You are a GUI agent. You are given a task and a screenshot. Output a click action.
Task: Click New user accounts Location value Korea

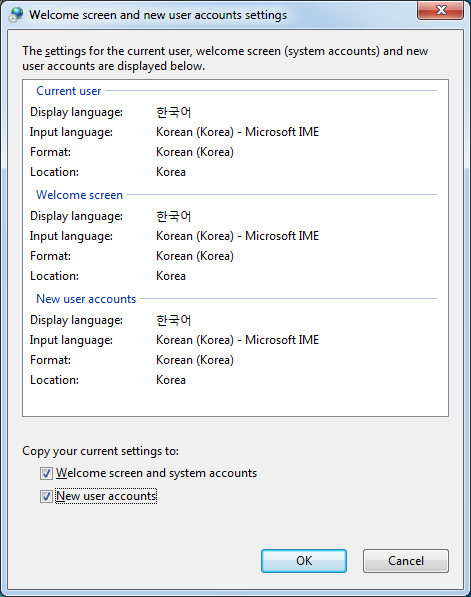(171, 380)
